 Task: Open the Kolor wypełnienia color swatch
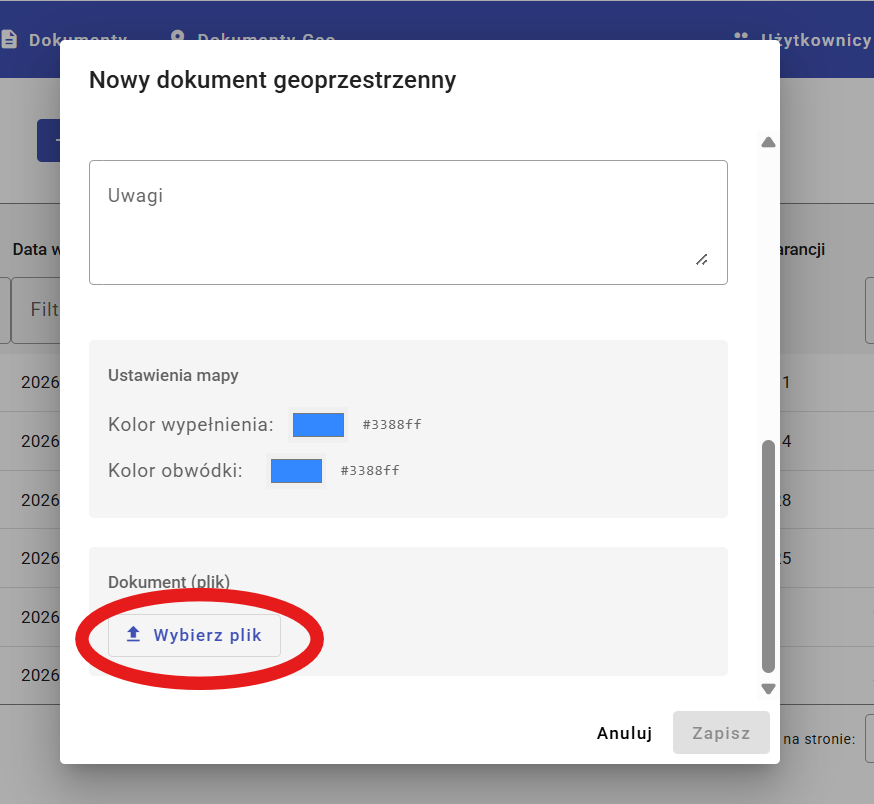(317, 424)
